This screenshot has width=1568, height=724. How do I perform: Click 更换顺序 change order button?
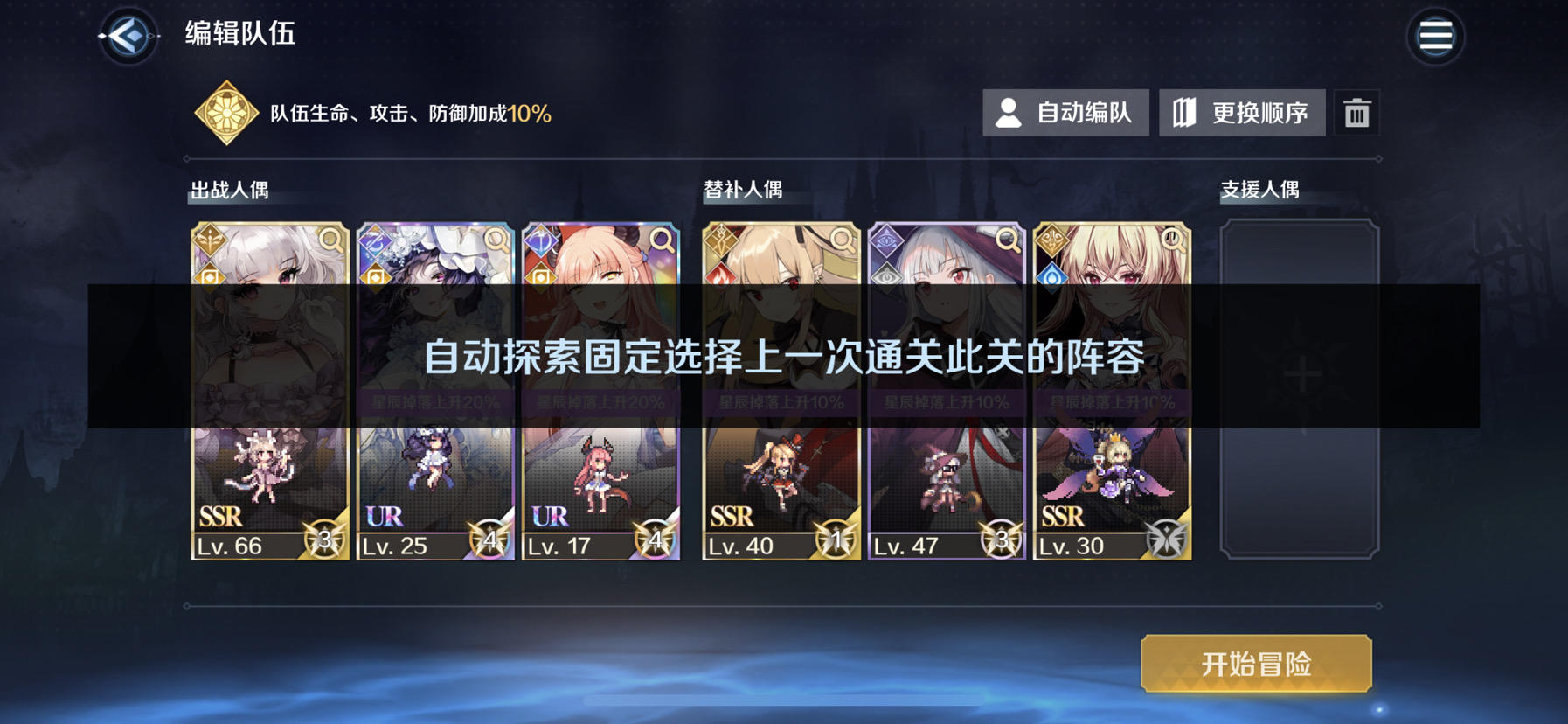1242,113
